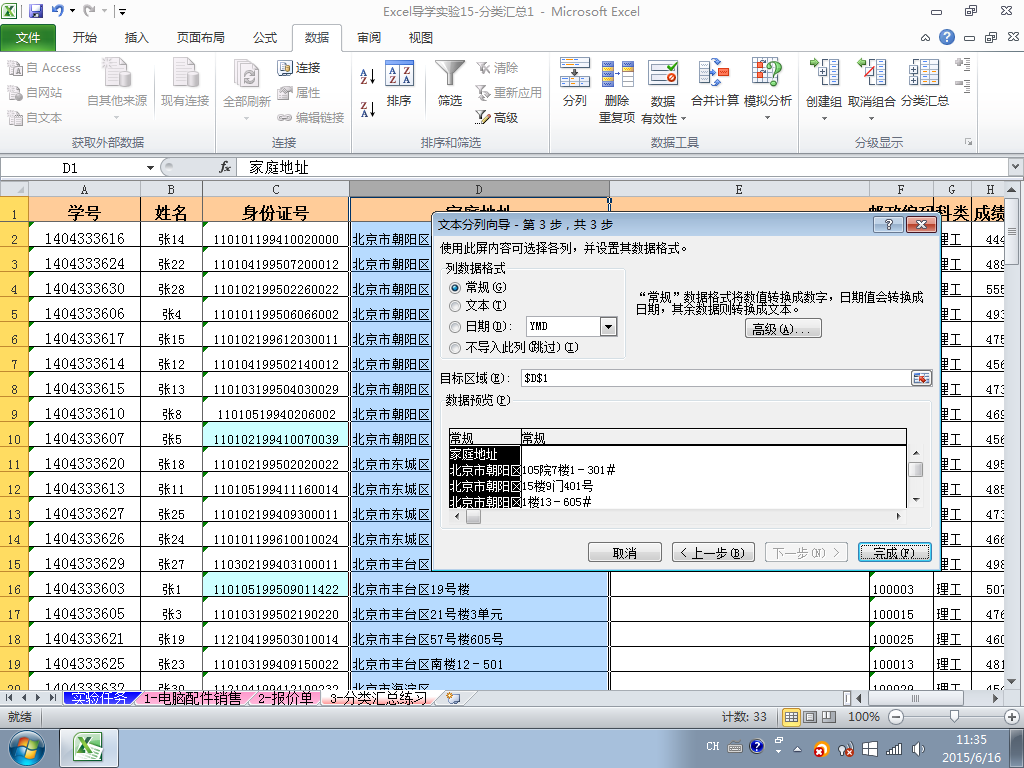Image resolution: width=1024 pixels, height=768 pixels.
Task: Click Subtotal (分类汇总) icon
Action: 925,82
